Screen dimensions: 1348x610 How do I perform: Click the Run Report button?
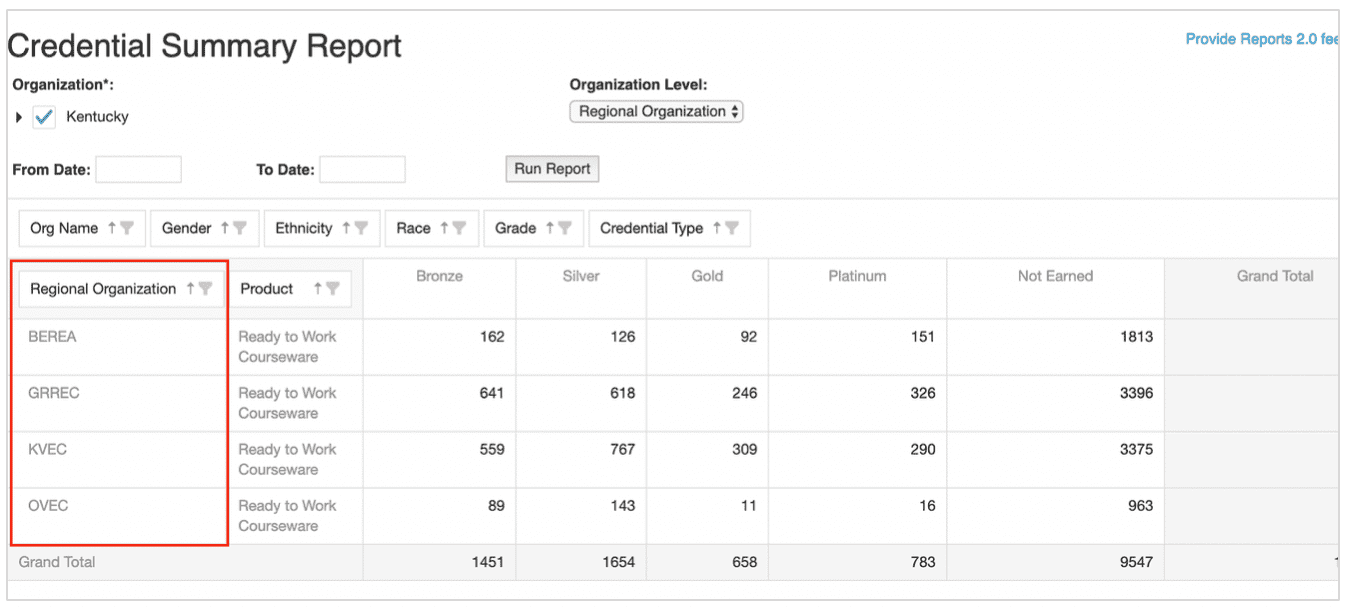point(552,169)
